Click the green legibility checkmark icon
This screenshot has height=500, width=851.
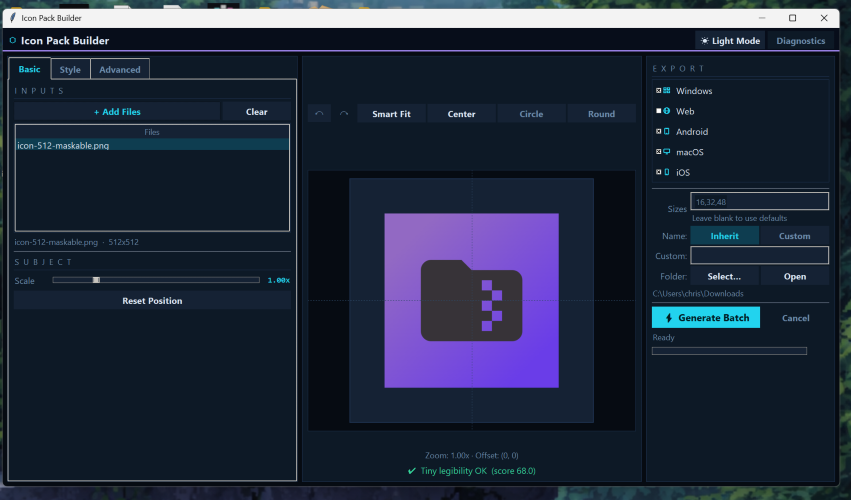tap(411, 471)
